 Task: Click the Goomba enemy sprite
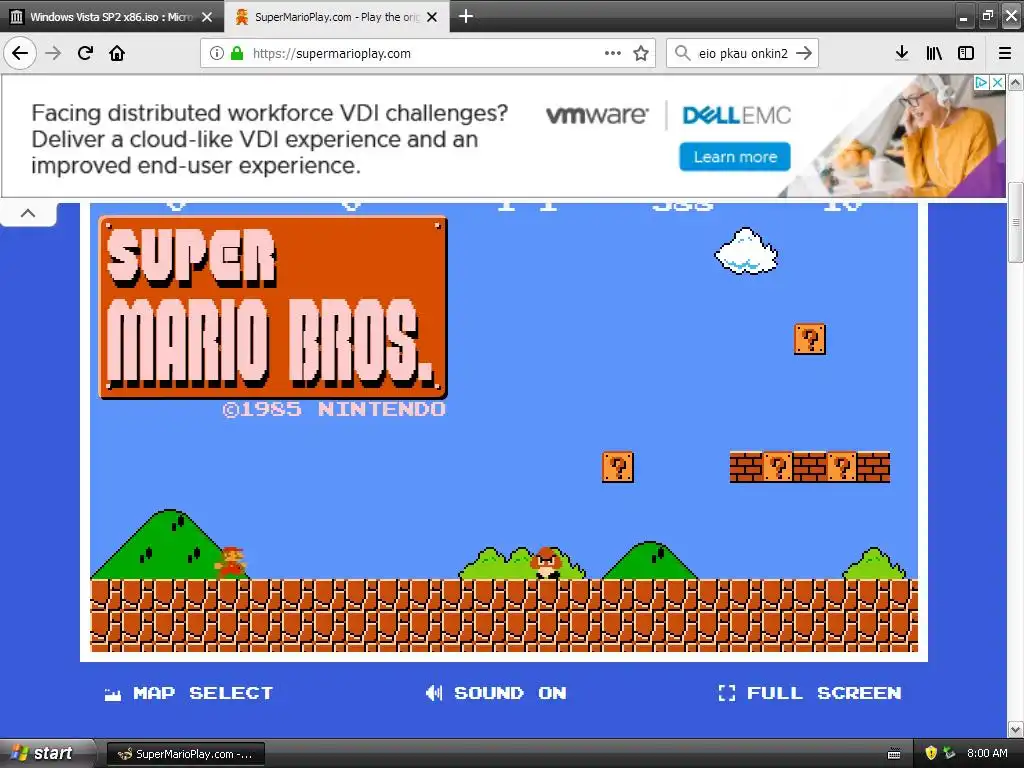(545, 563)
